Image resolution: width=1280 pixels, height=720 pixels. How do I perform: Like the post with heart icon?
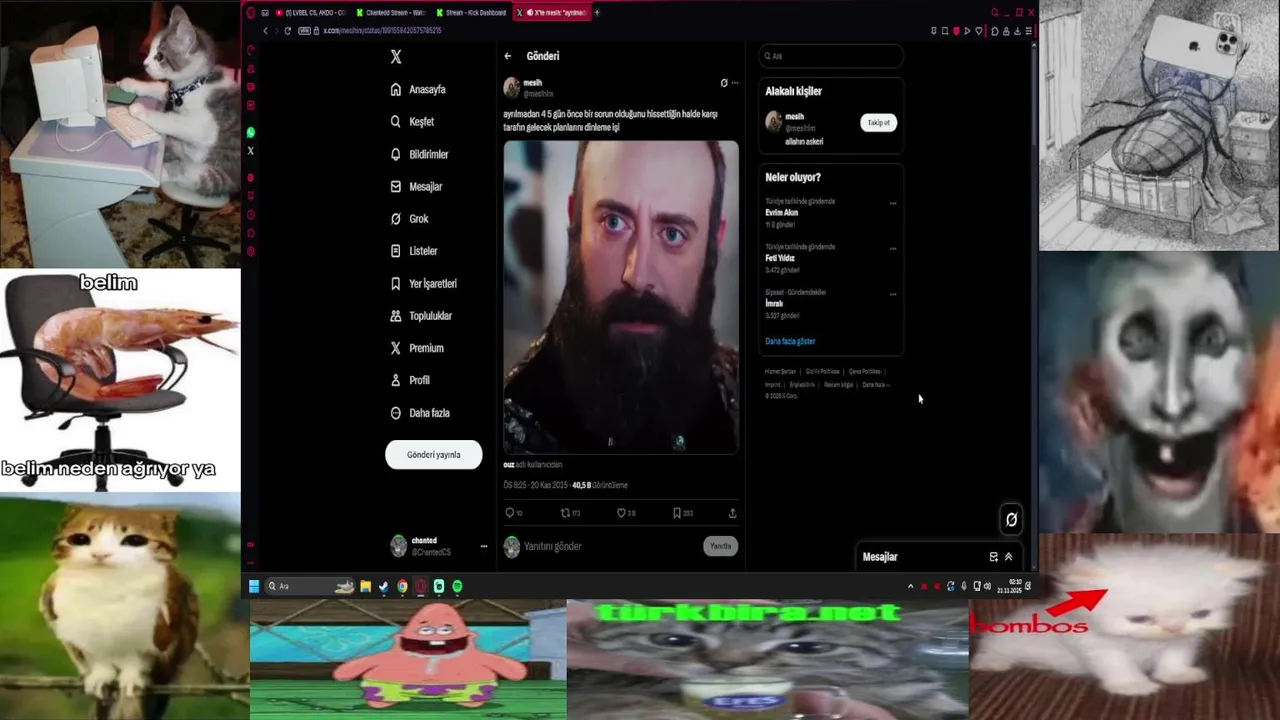click(621, 513)
